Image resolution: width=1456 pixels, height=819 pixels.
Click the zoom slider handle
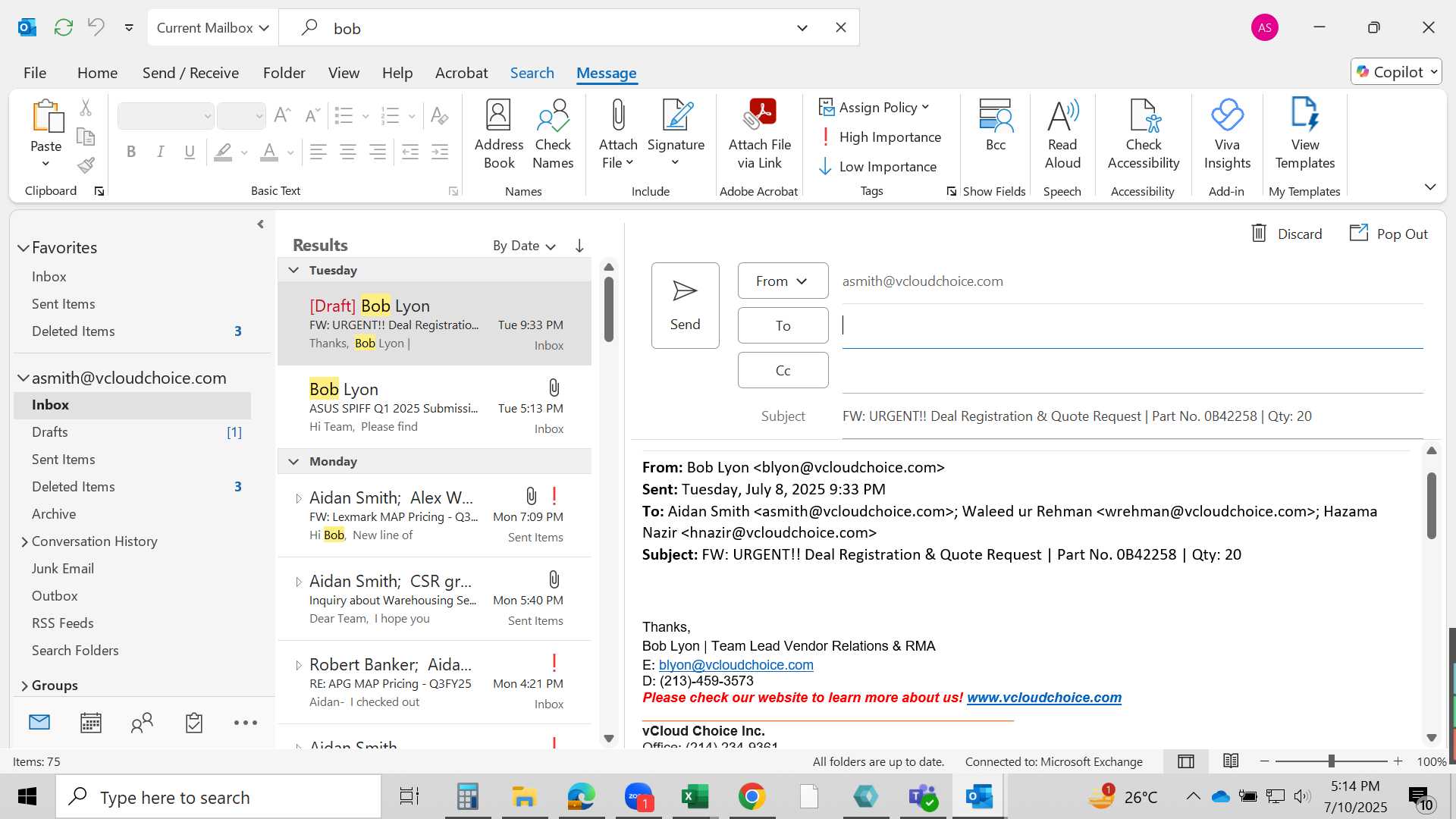pos(1331,761)
